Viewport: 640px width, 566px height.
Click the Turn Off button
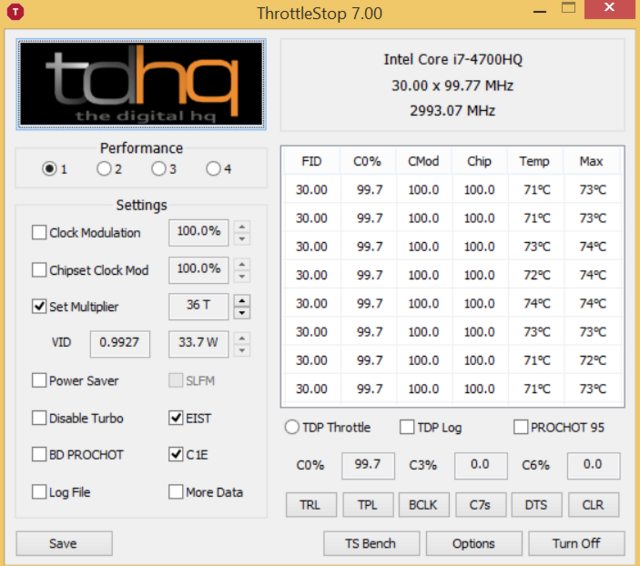576,543
